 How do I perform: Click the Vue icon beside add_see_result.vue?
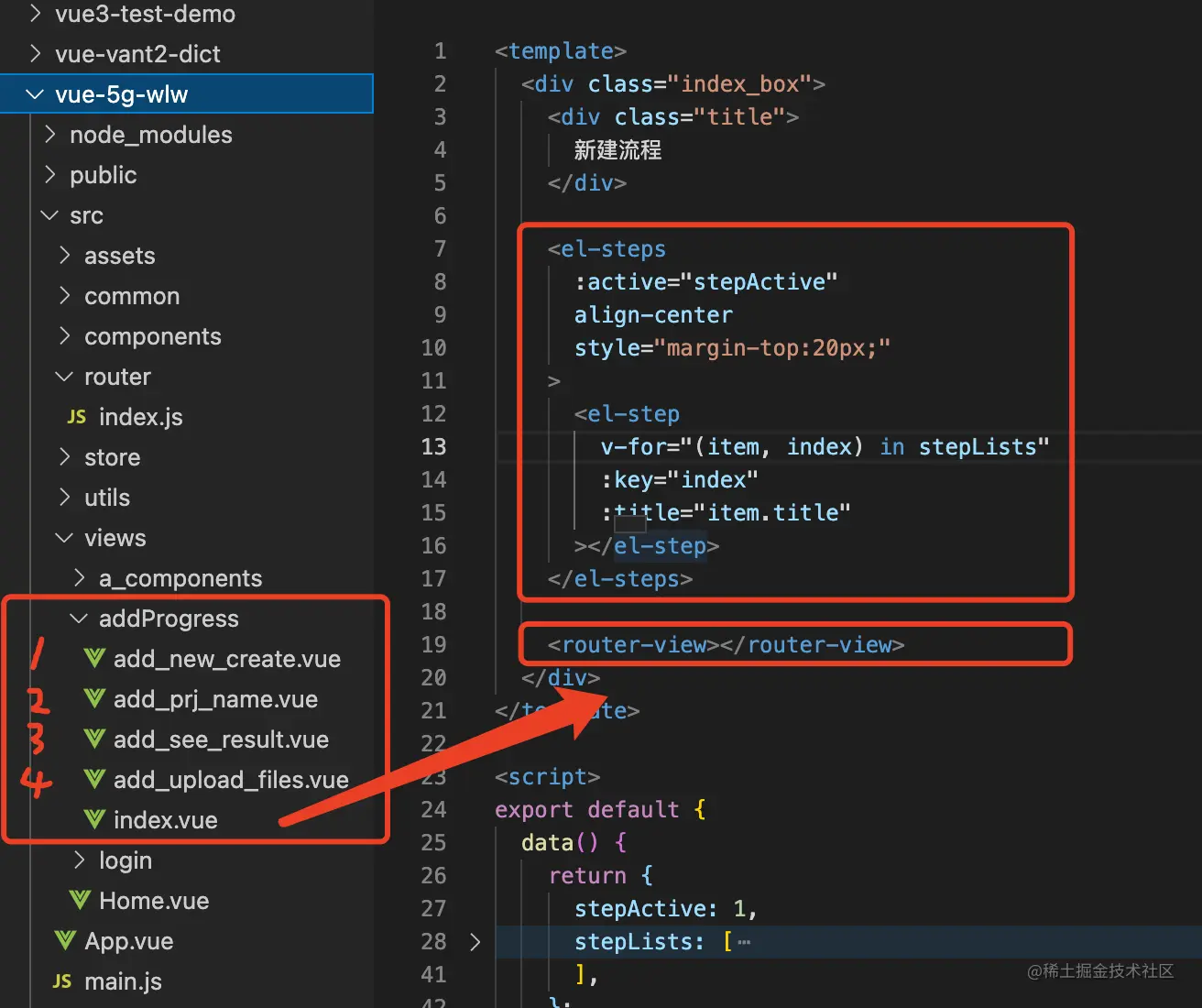94,739
